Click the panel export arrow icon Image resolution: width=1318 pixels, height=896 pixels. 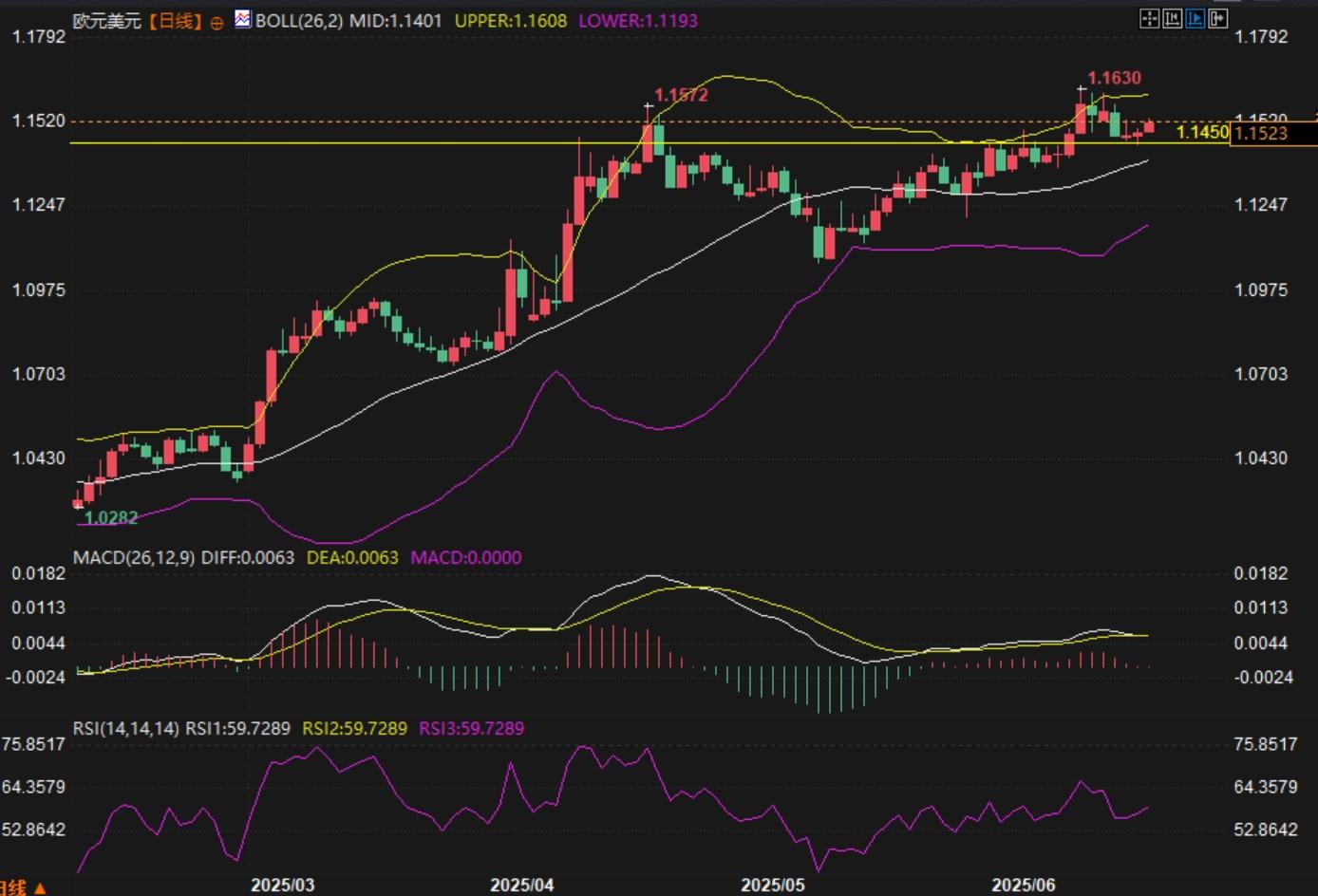[1218, 18]
